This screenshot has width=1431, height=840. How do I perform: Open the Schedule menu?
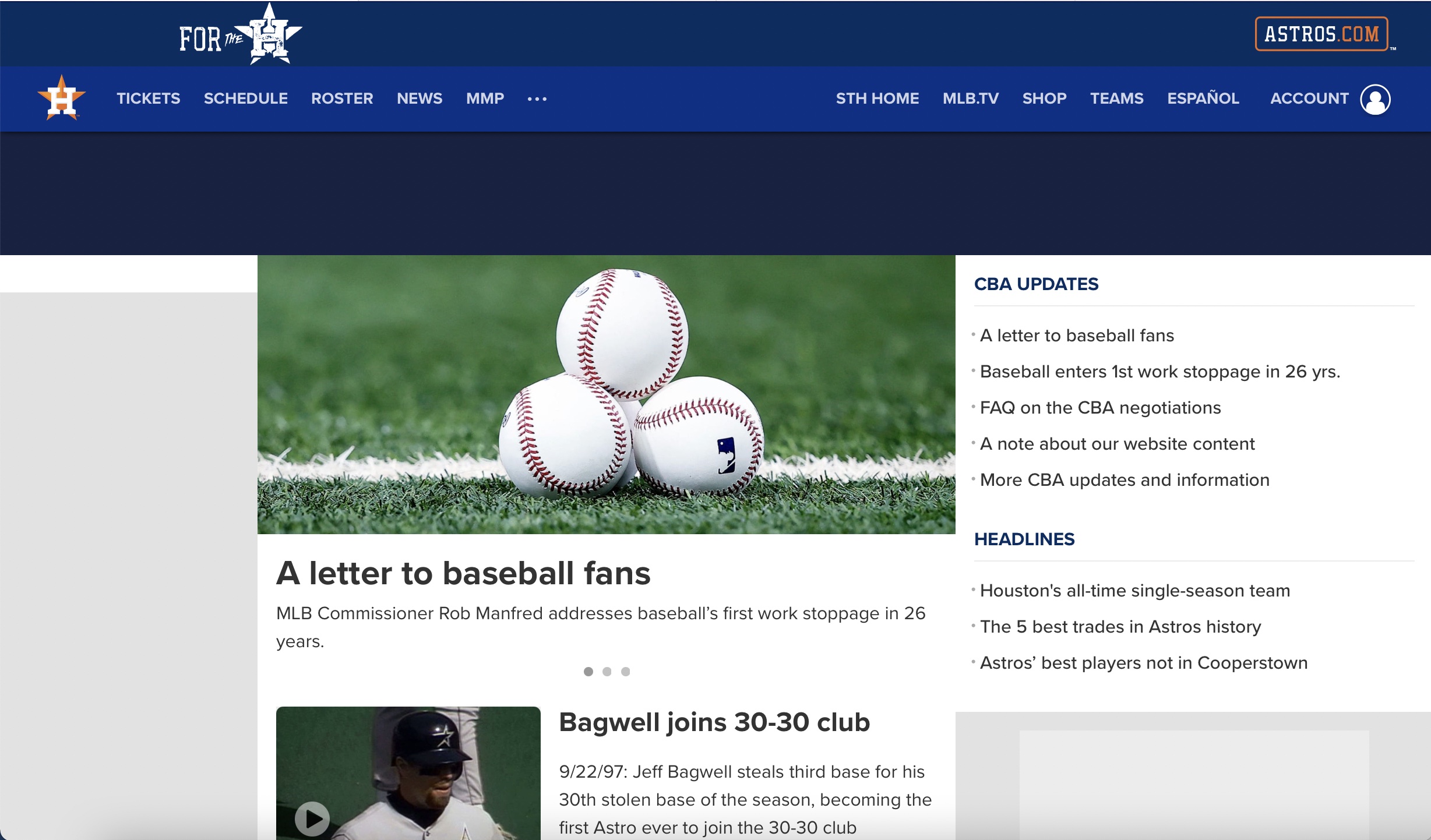tap(246, 98)
